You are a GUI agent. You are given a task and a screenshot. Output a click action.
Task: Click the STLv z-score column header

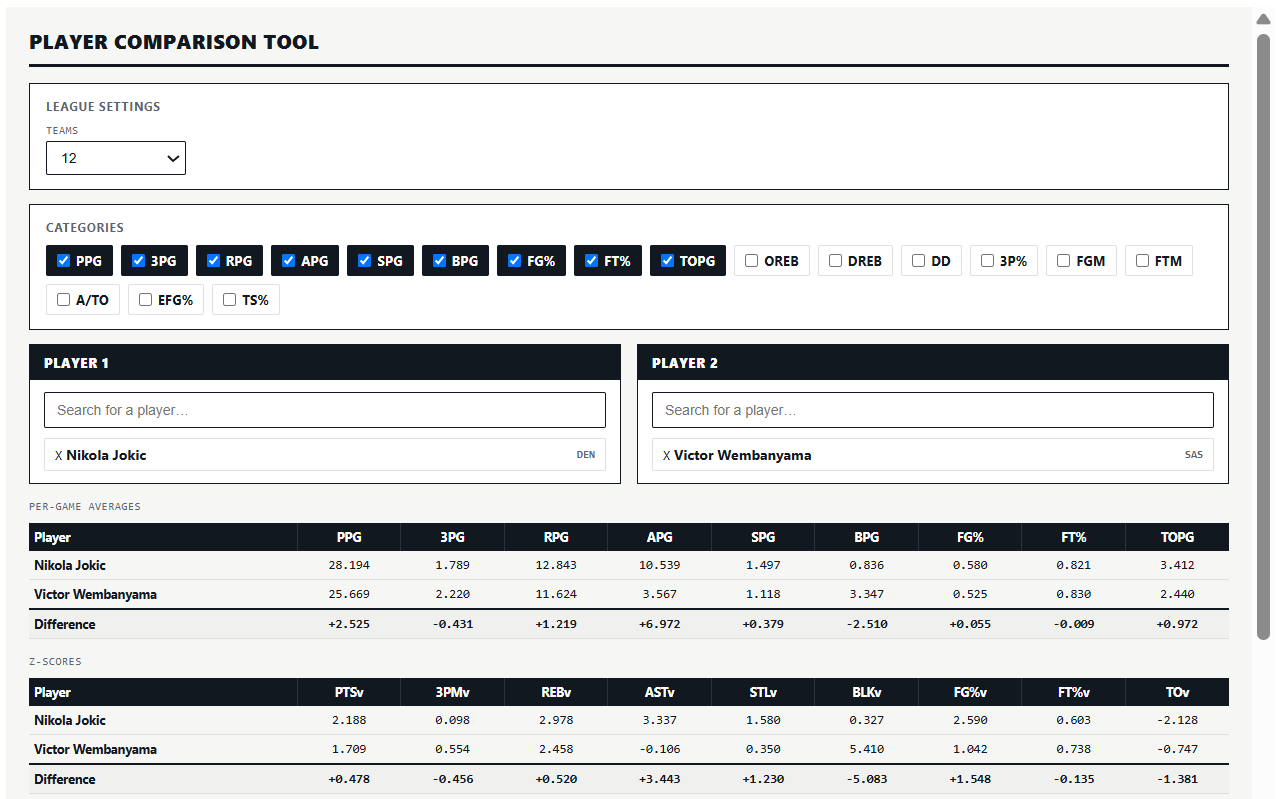click(x=763, y=692)
